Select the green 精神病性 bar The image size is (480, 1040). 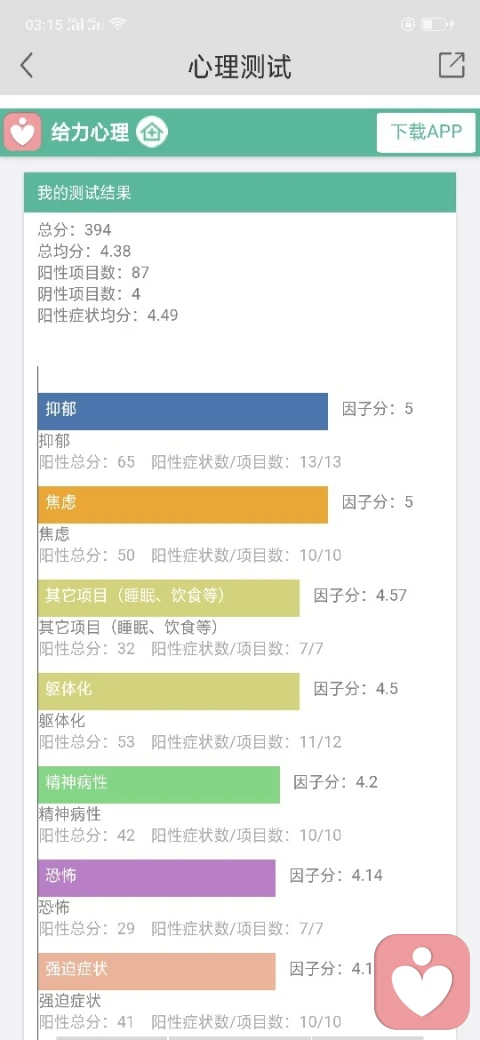[159, 785]
